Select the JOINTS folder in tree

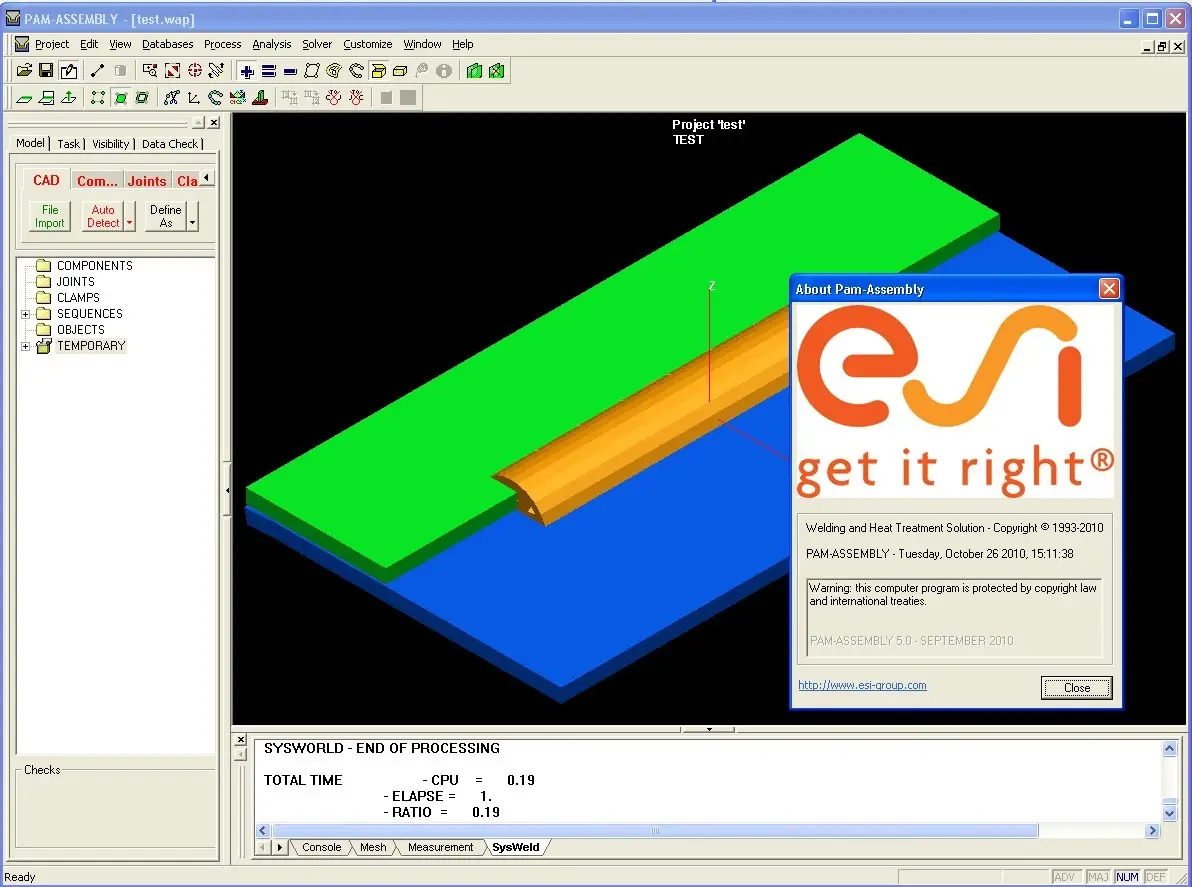(x=76, y=282)
